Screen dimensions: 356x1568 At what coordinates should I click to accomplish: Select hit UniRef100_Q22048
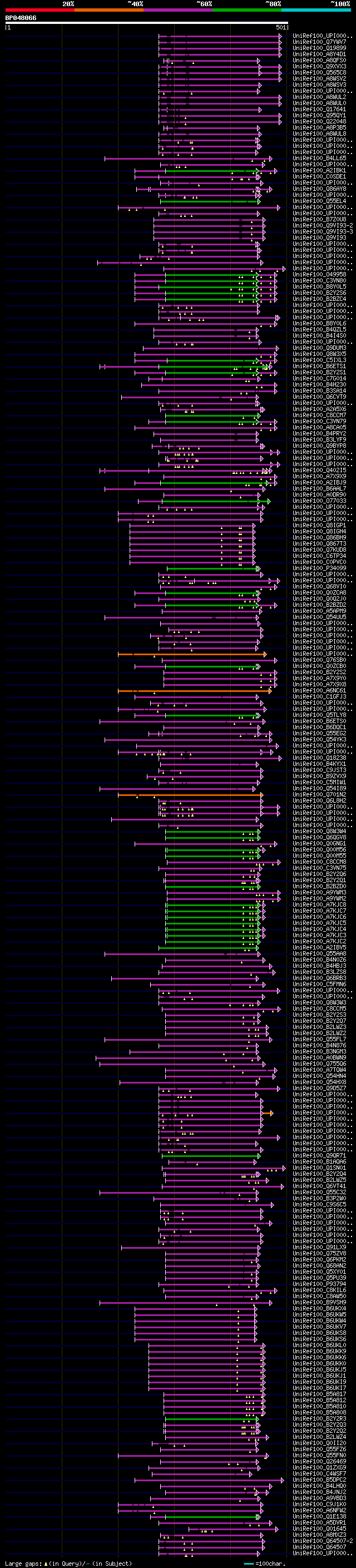319,122
